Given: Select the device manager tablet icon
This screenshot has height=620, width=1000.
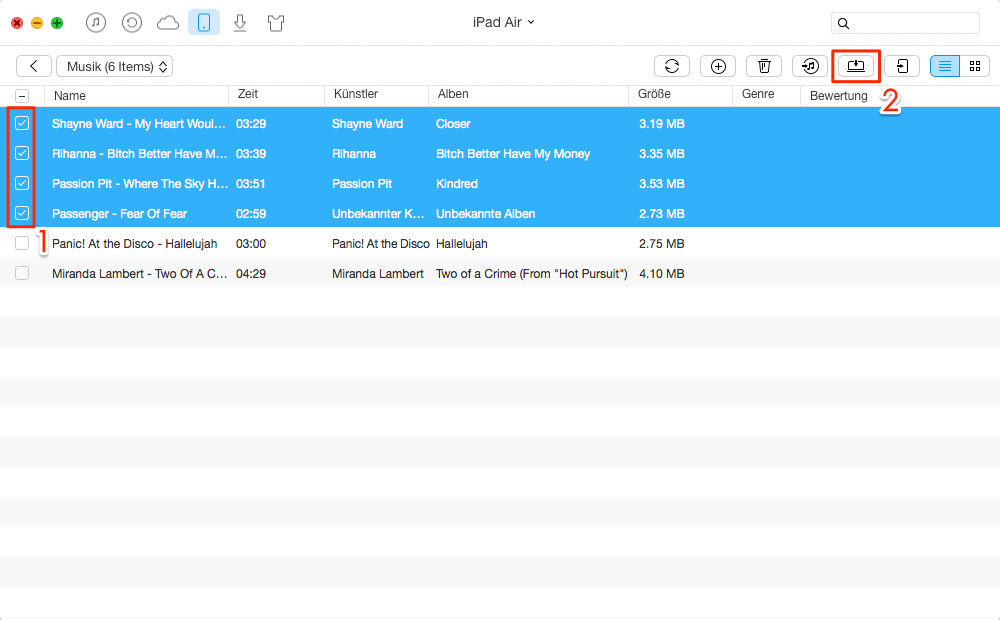Looking at the screenshot, I should pos(204,23).
